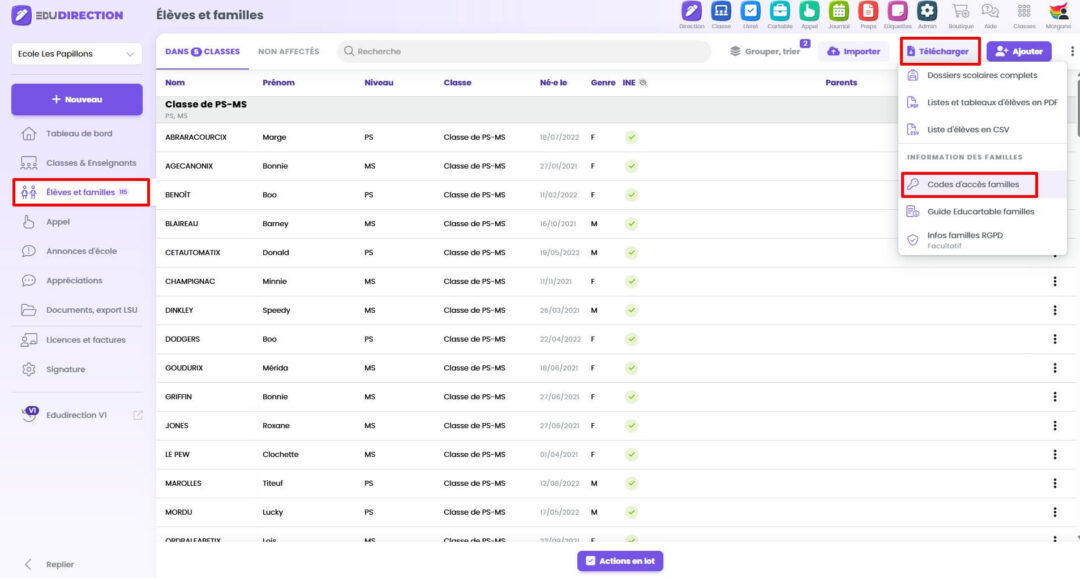Collapse the sidebar with Replier

tap(50, 564)
